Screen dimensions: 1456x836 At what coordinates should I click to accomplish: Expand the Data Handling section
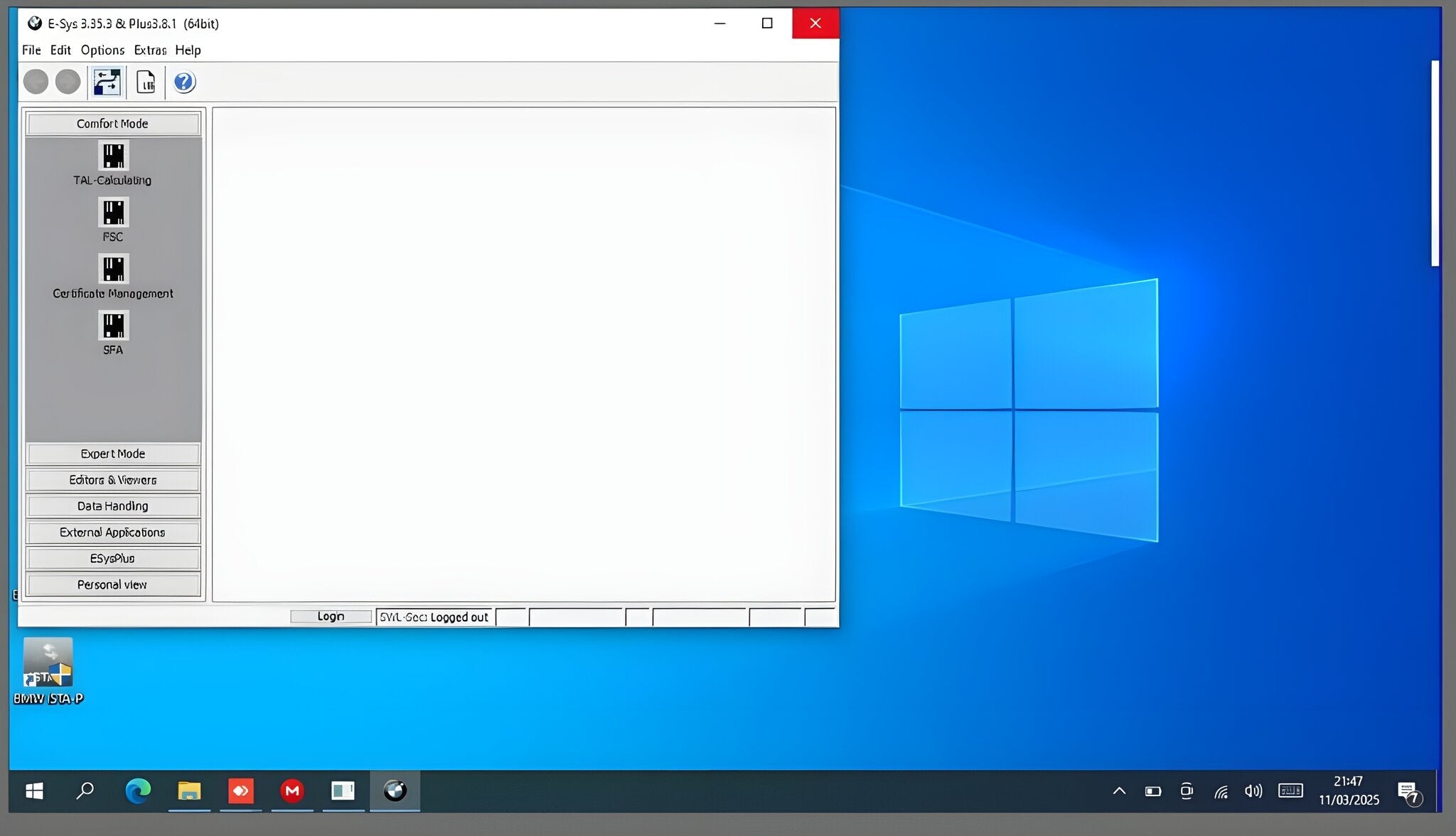pyautogui.click(x=113, y=506)
